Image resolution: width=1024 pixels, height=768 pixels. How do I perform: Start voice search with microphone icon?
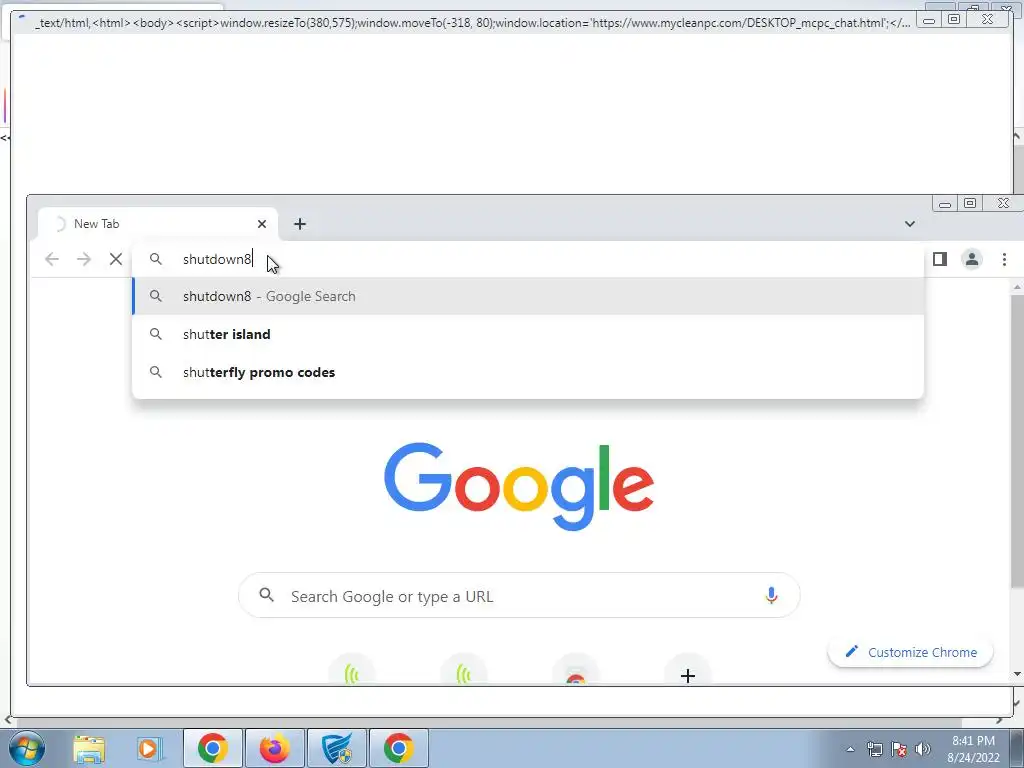[771, 596]
